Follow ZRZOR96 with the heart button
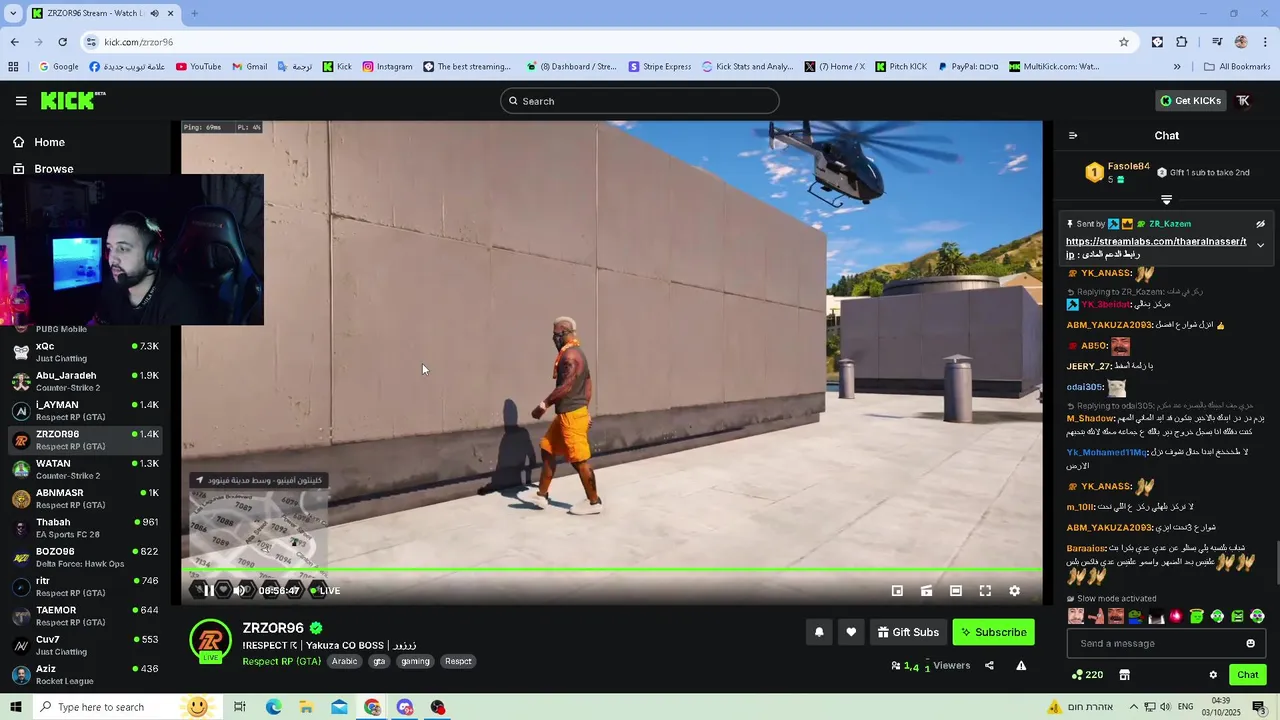 851,632
